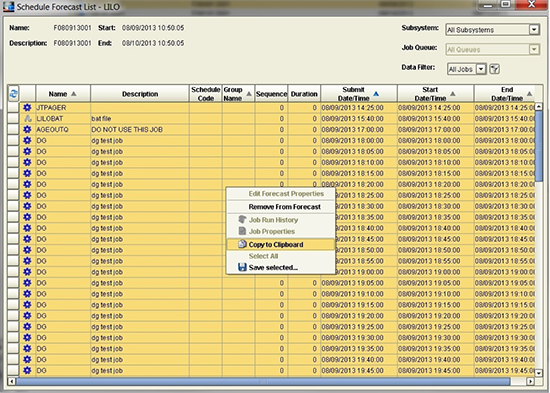Sort by the Submit Date/Time column arrow
Screen dimensions: 550x393
[376, 94]
